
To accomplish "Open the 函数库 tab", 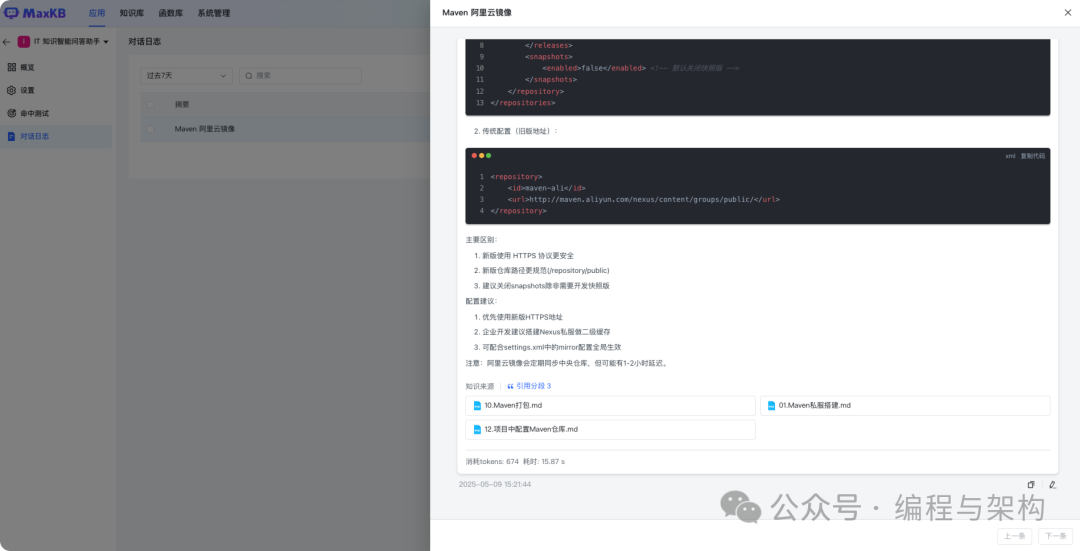I will [x=171, y=13].
